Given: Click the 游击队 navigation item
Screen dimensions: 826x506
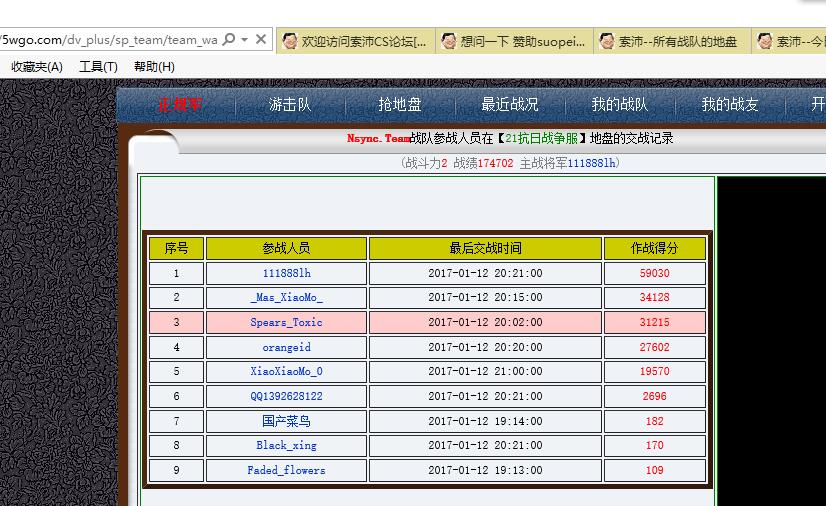Looking at the screenshot, I should point(290,105).
